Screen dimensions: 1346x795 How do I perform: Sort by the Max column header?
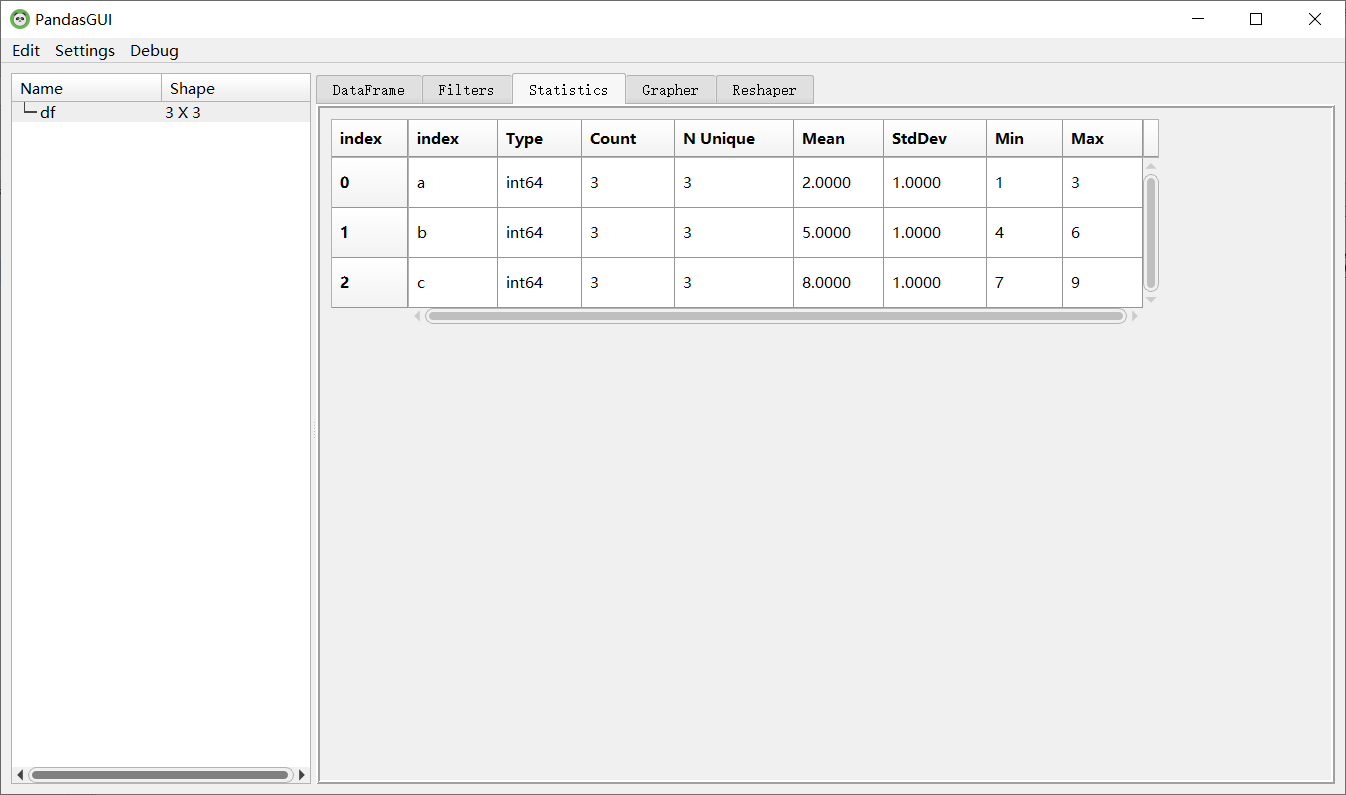click(1102, 139)
